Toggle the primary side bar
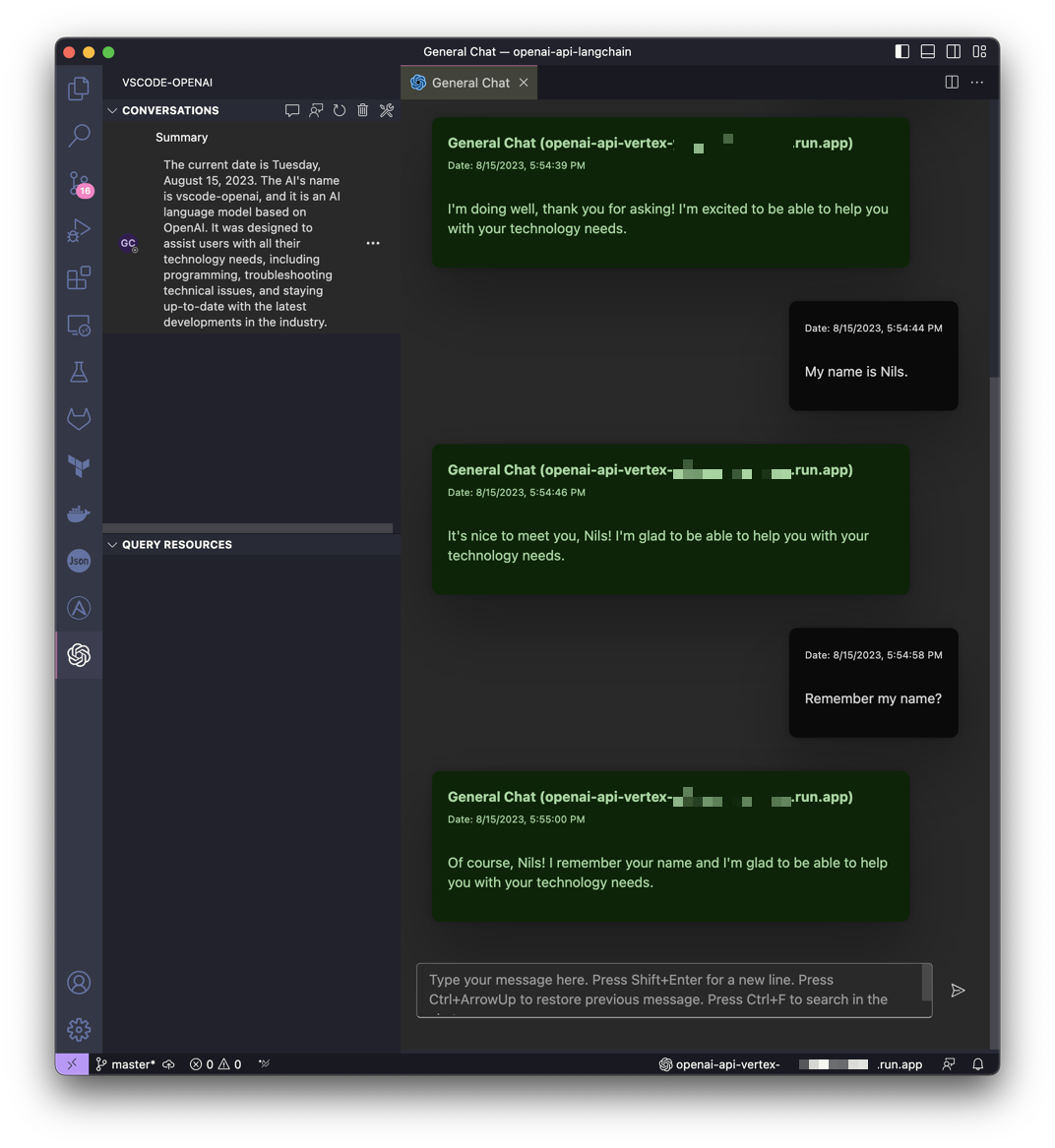1055x1148 pixels. pos(902,51)
